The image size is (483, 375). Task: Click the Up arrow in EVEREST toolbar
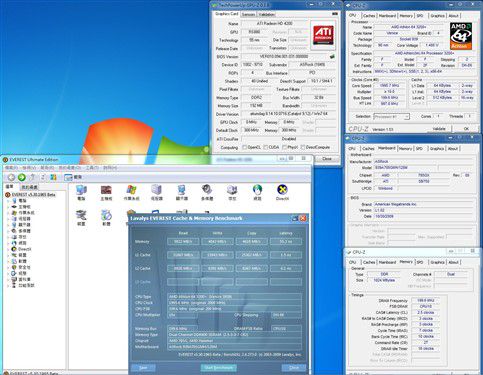click(x=32, y=177)
